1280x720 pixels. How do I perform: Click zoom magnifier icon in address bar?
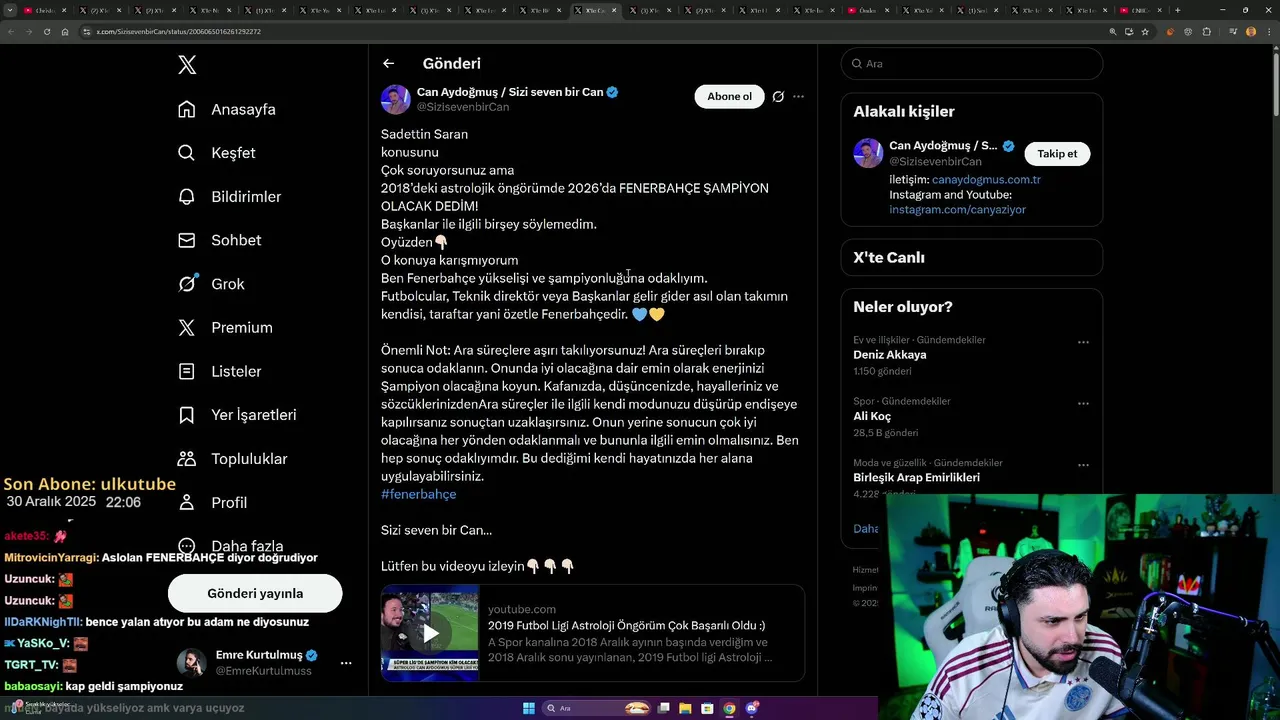click(1113, 32)
